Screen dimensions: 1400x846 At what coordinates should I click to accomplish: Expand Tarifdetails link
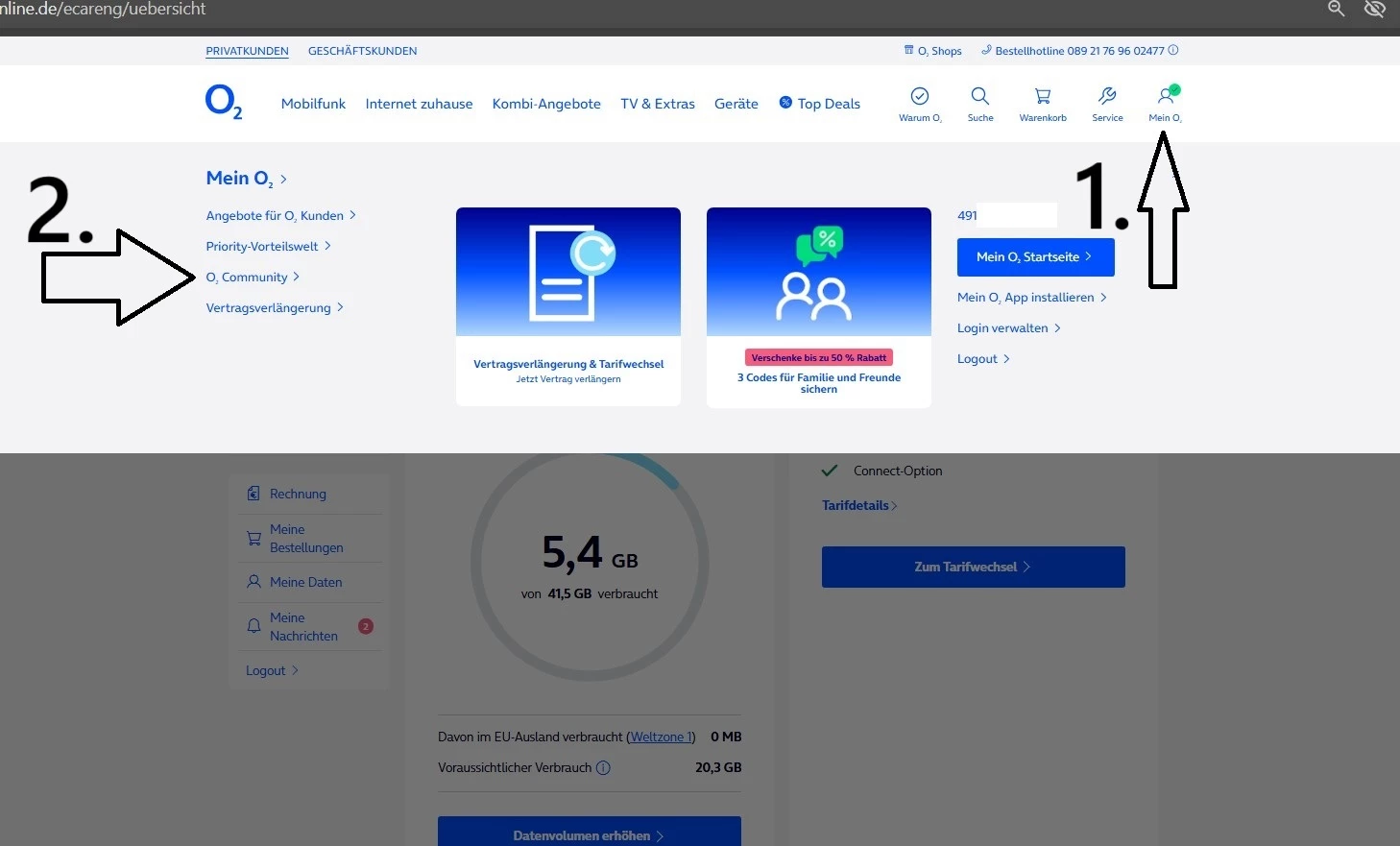click(858, 506)
